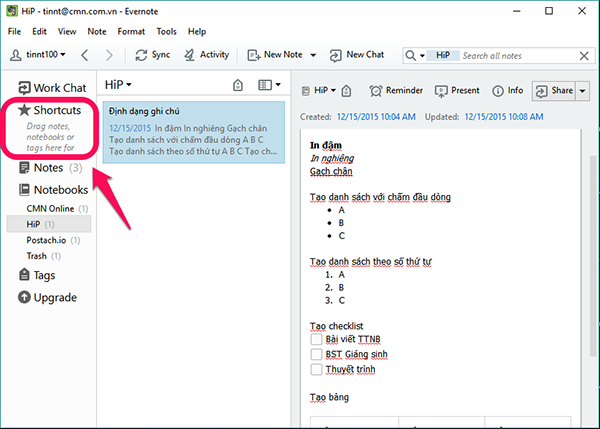Click the tag icon next to HiP in note header
The height and width of the screenshot is (429, 600).
(346, 91)
